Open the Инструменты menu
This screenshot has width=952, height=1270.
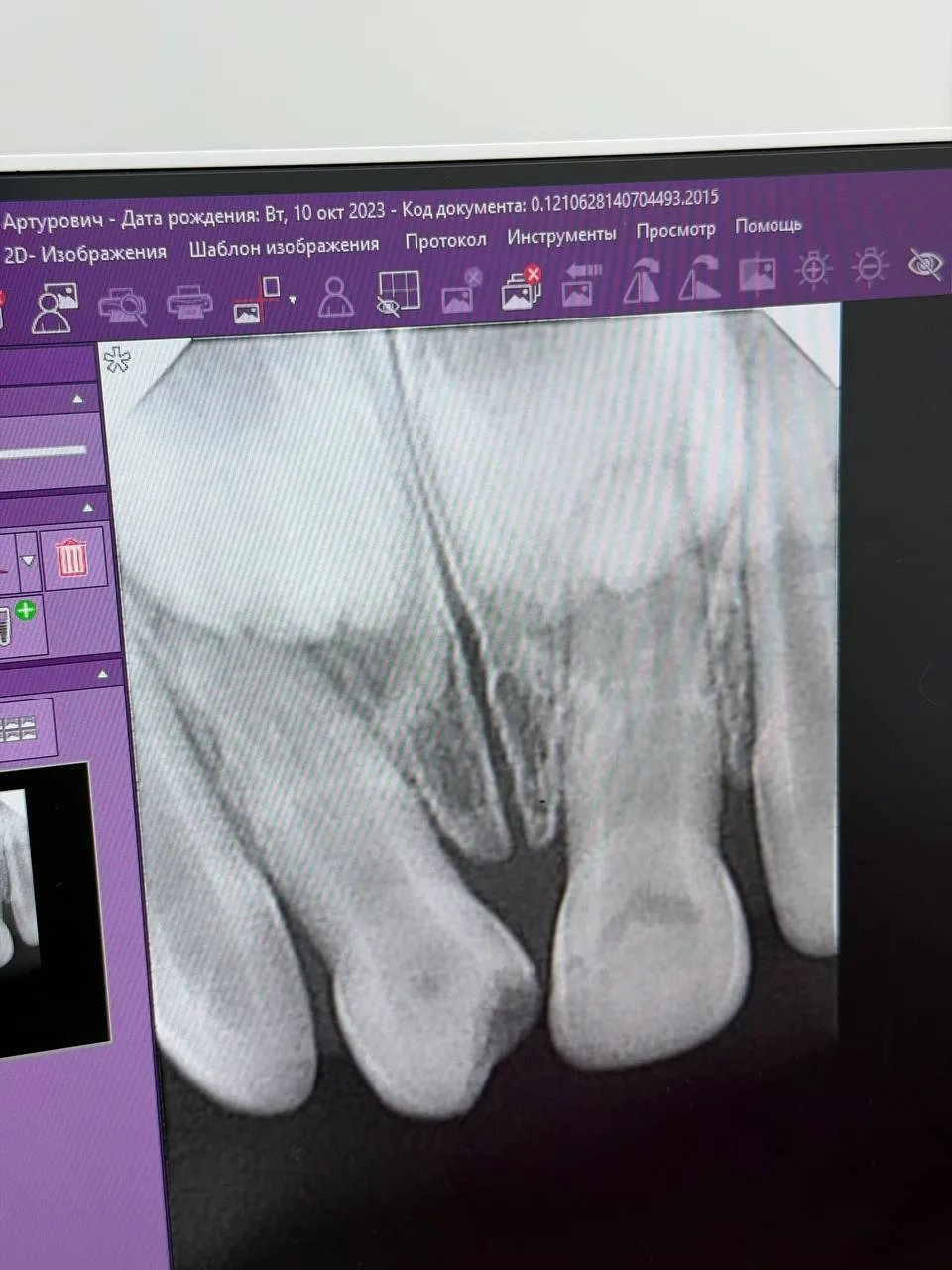(x=561, y=236)
